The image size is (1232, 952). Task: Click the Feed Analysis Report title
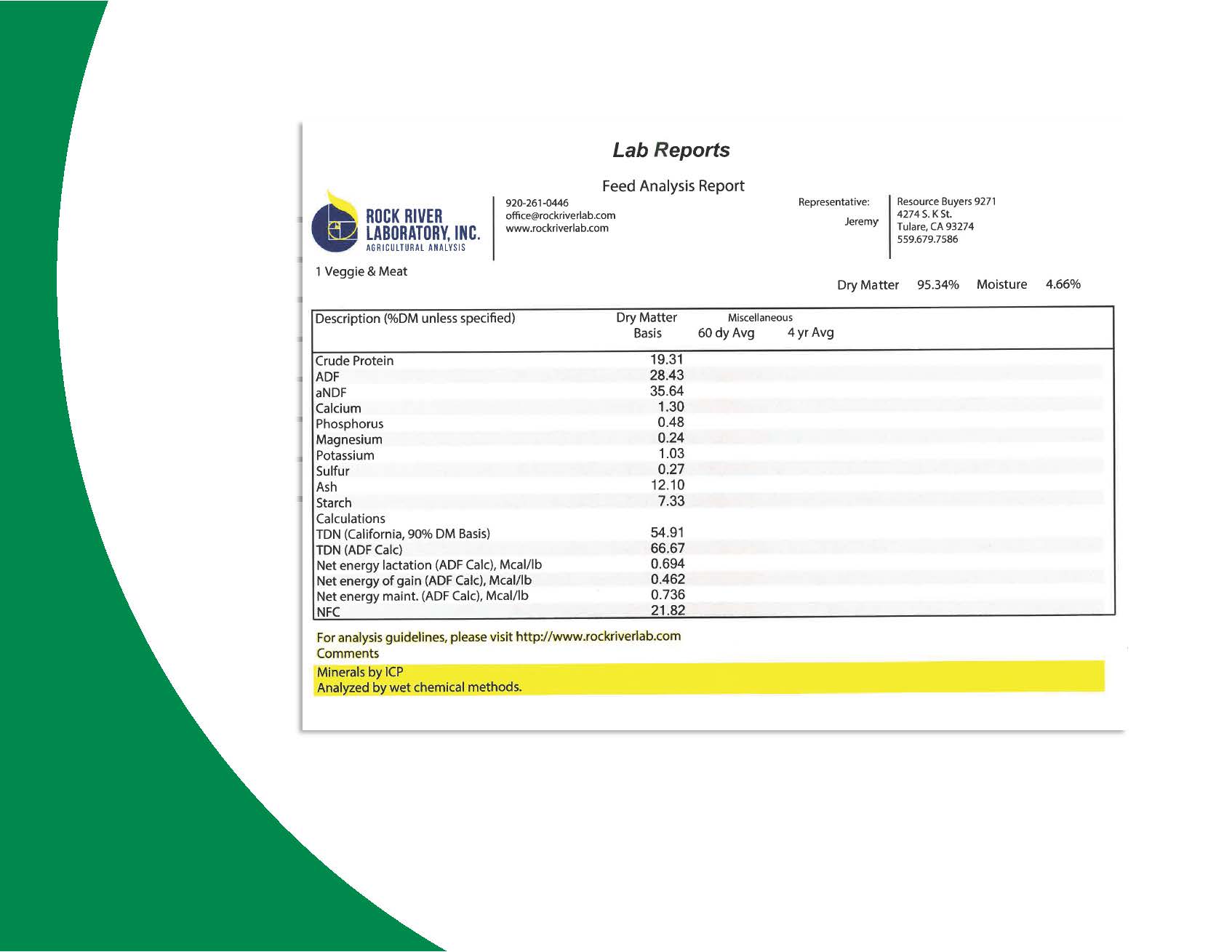pyautogui.click(x=673, y=186)
